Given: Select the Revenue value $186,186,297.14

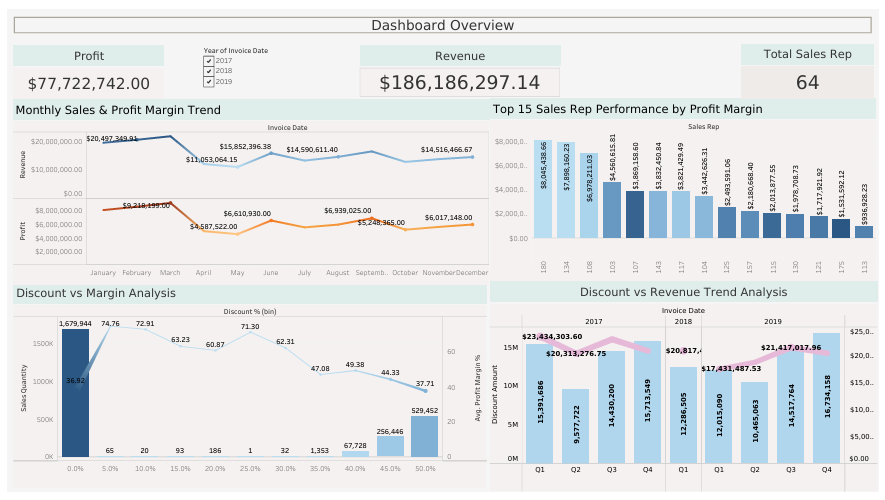Looking at the screenshot, I should [459, 82].
